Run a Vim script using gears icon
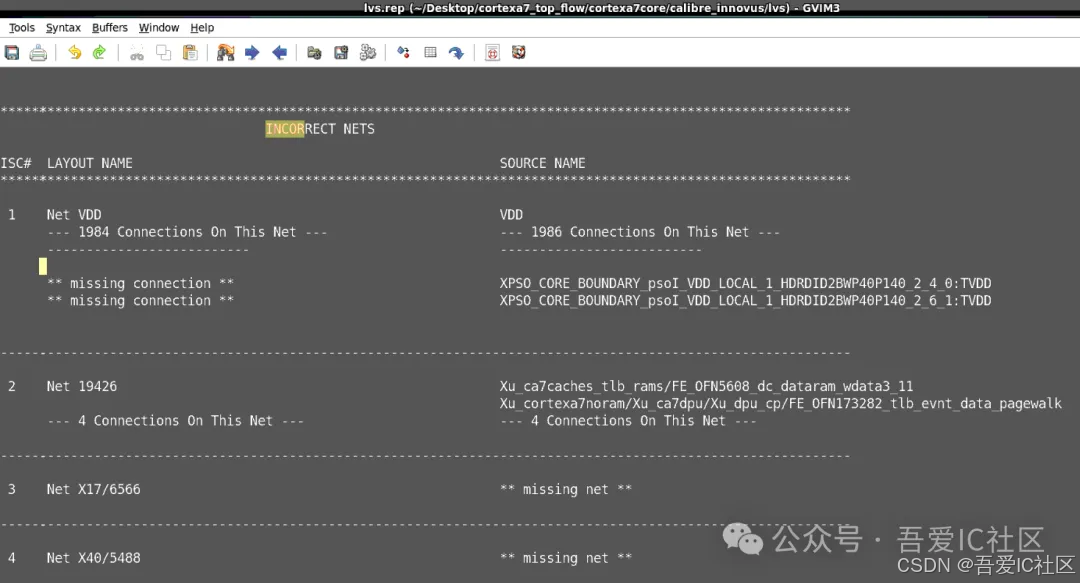 pos(367,52)
